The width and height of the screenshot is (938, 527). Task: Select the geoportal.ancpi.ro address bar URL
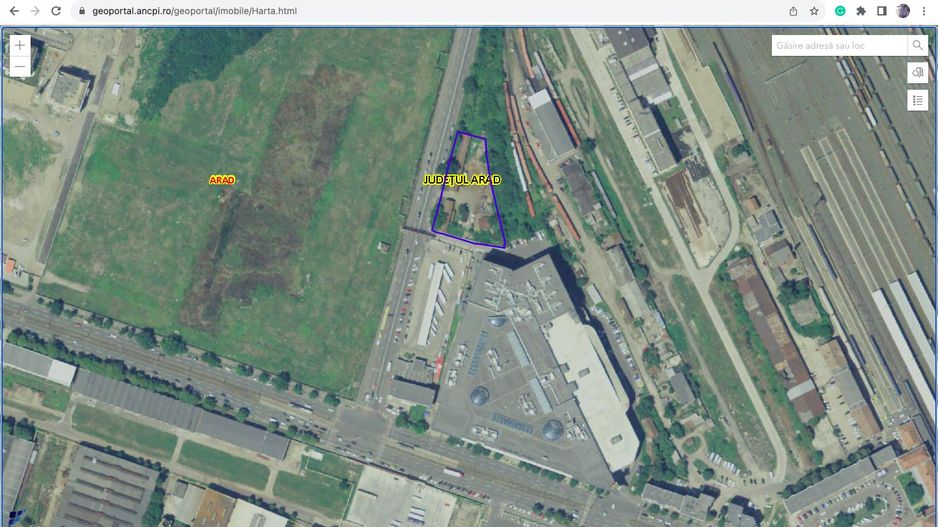point(194,11)
